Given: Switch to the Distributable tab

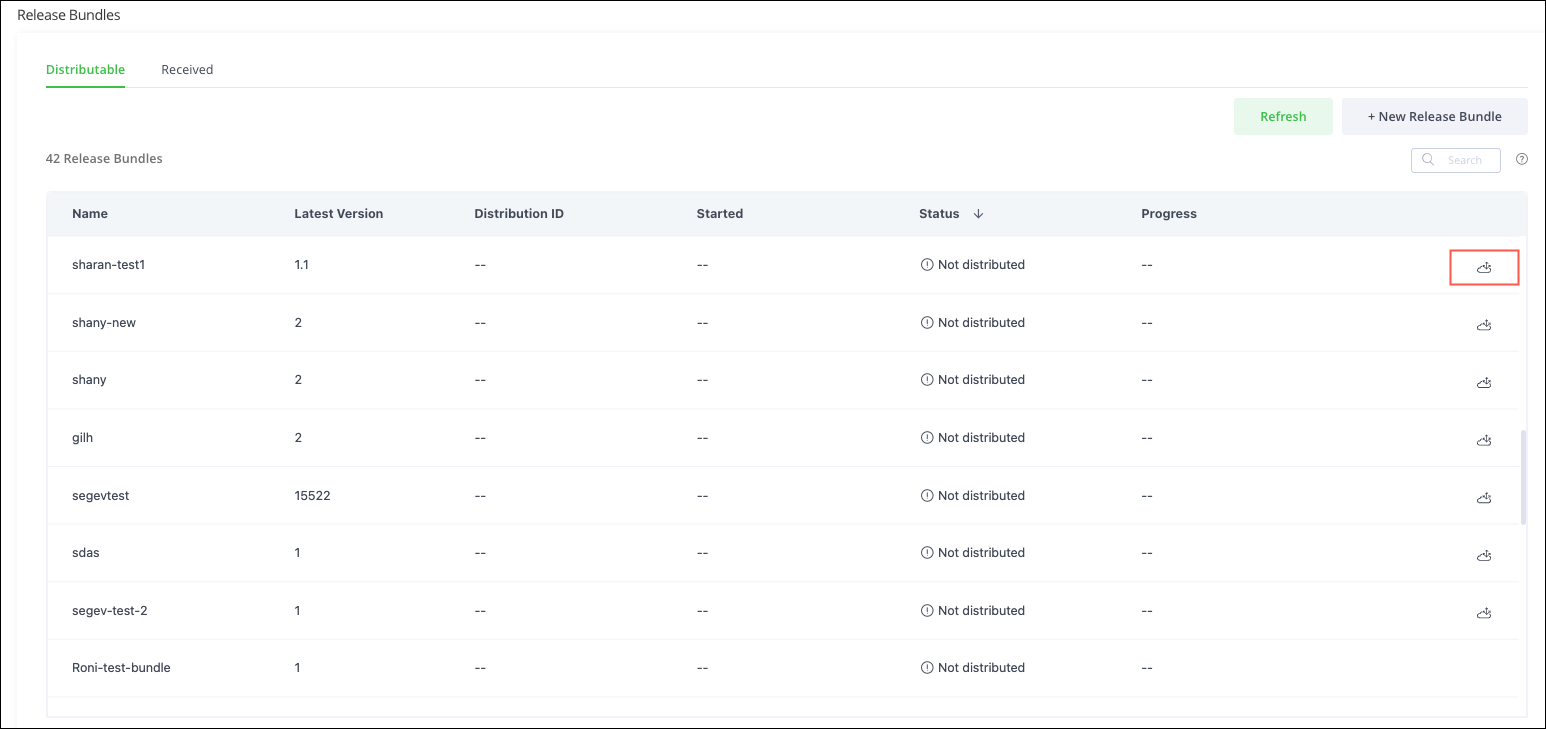Looking at the screenshot, I should [85, 70].
